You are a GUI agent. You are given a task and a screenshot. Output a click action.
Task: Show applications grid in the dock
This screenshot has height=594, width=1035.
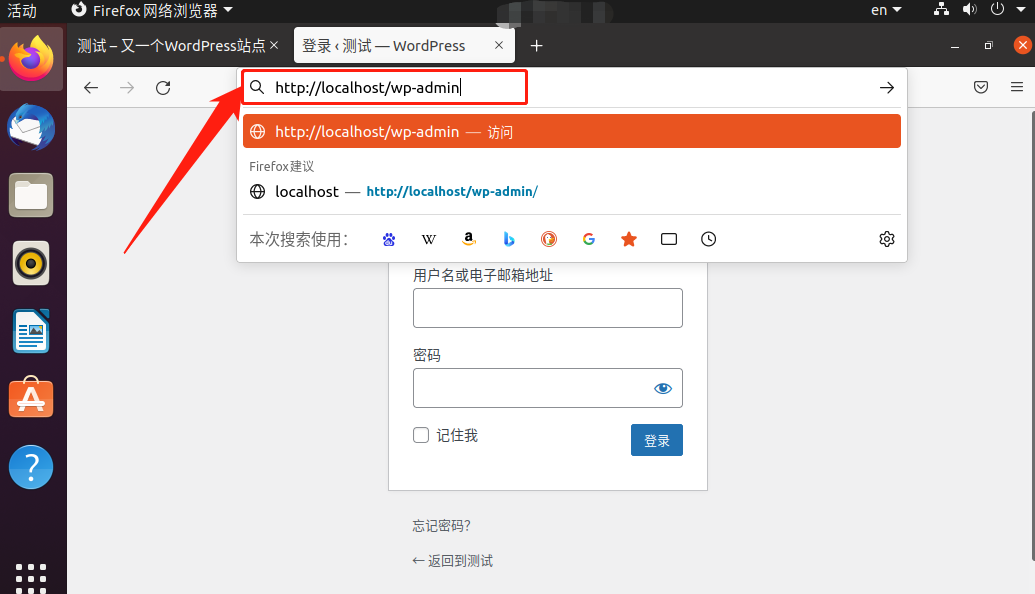click(31, 578)
